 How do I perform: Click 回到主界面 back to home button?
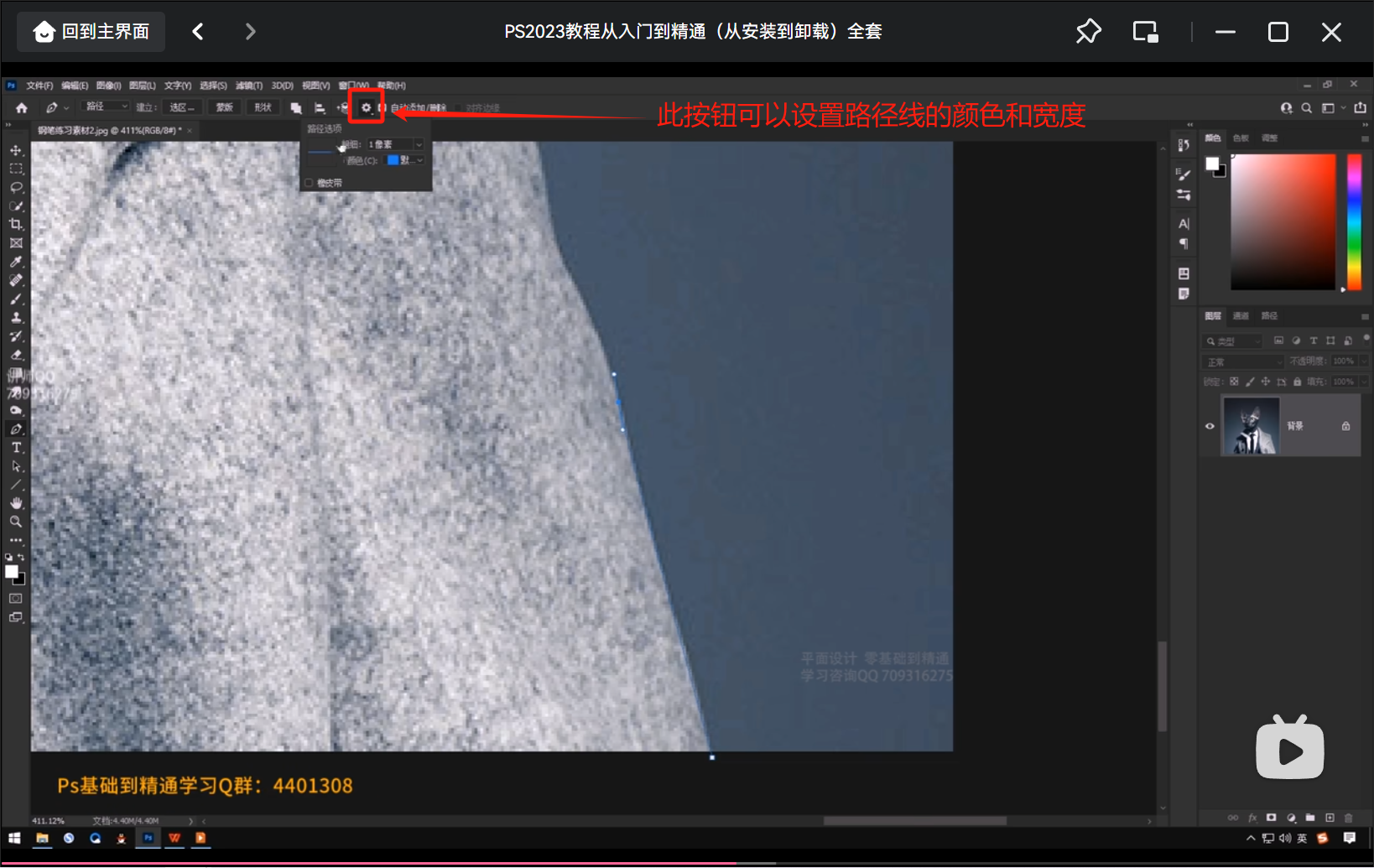91,32
